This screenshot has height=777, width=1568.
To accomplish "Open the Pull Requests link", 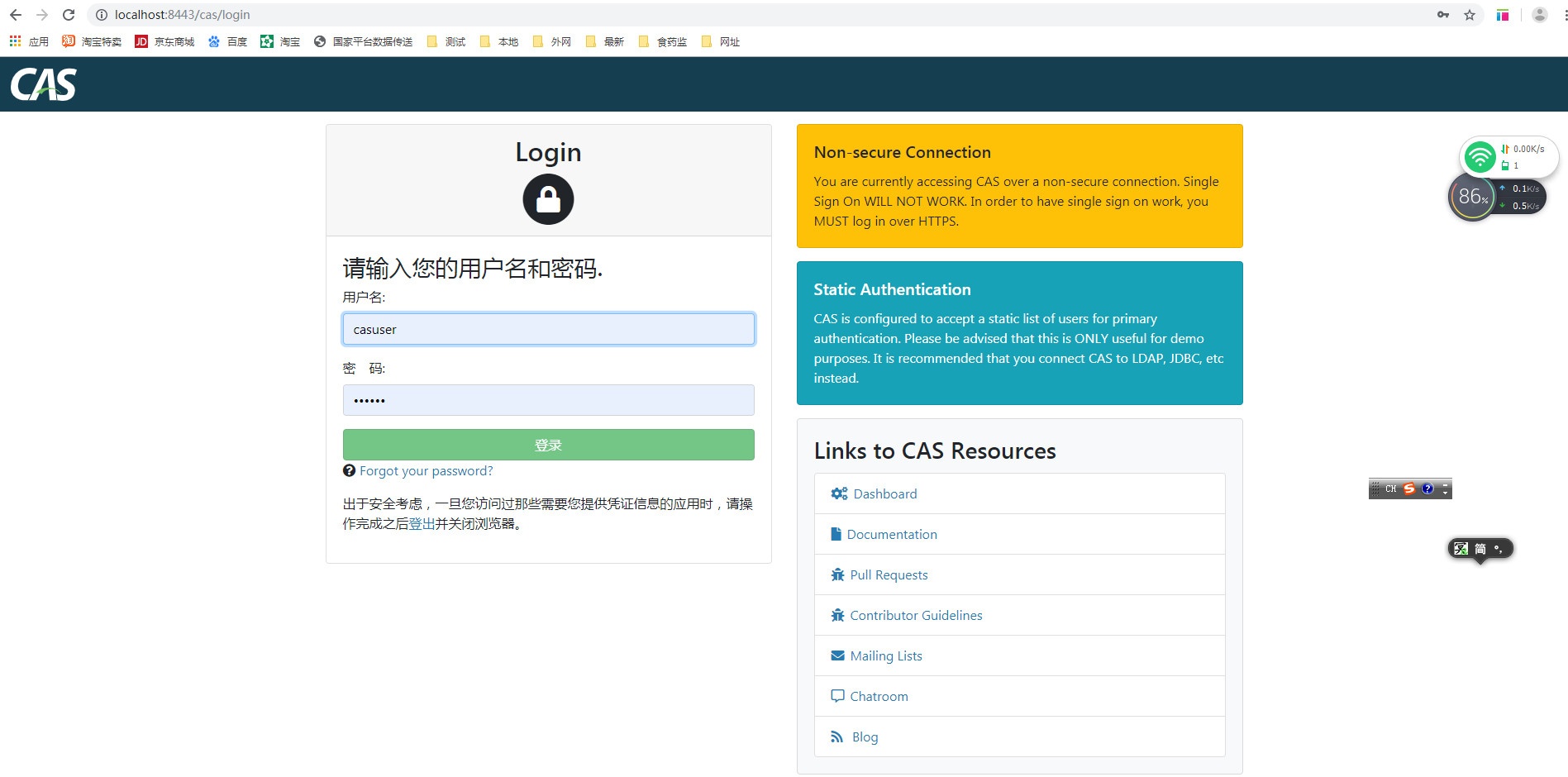I will pyautogui.click(x=889, y=574).
